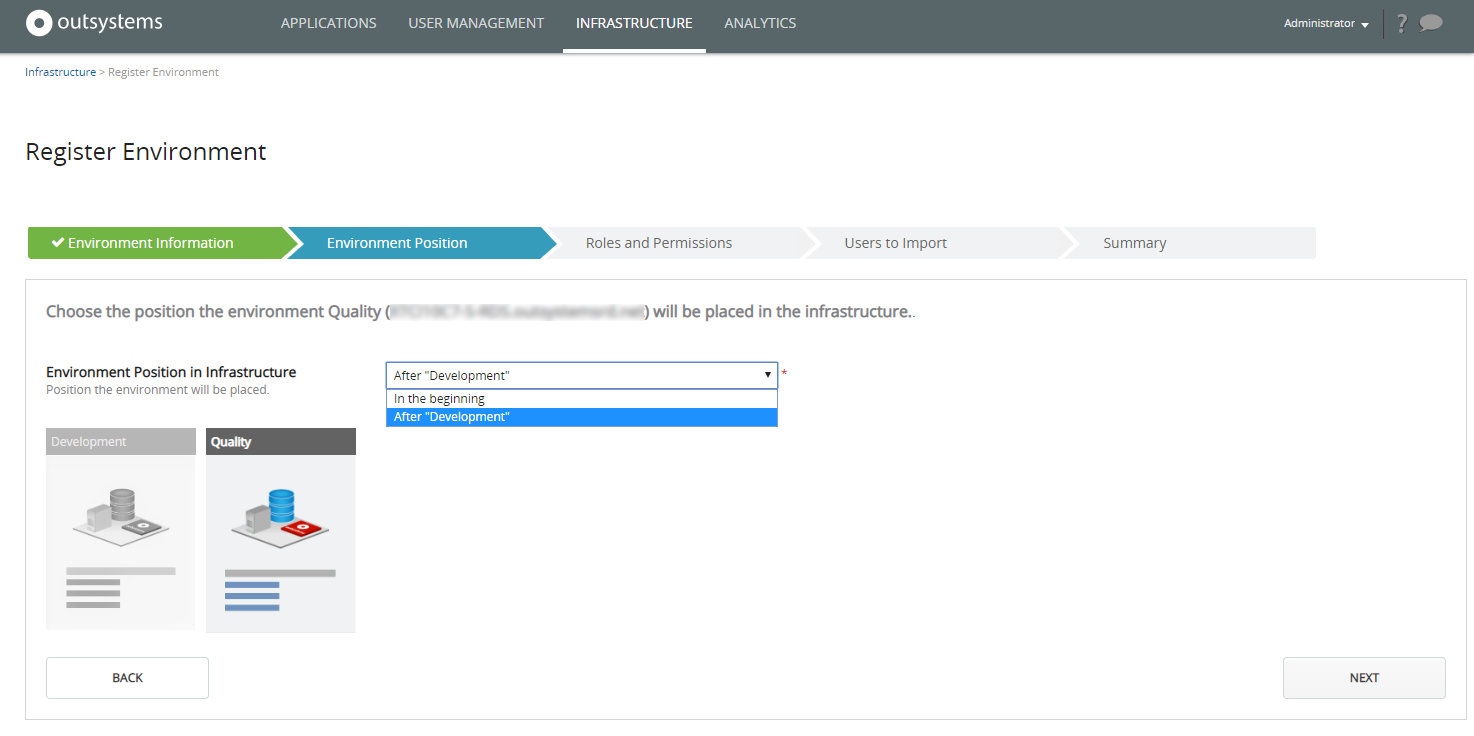Click the OutSystems logo in the header
The image size is (1474, 736).
pyautogui.click(x=93, y=22)
